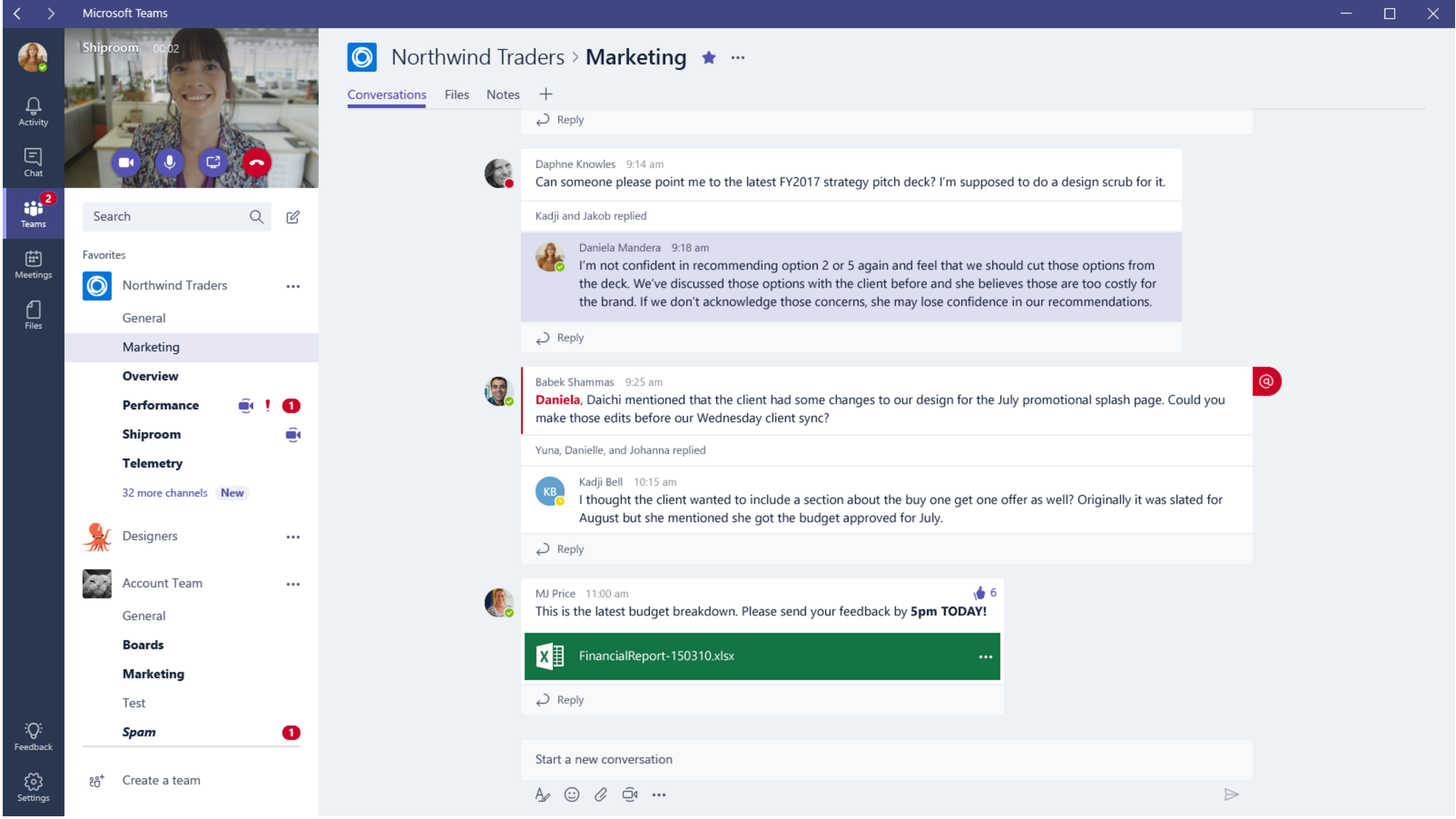Open the Activity bell in sidebar
The height and width of the screenshot is (819, 1456).
33,111
